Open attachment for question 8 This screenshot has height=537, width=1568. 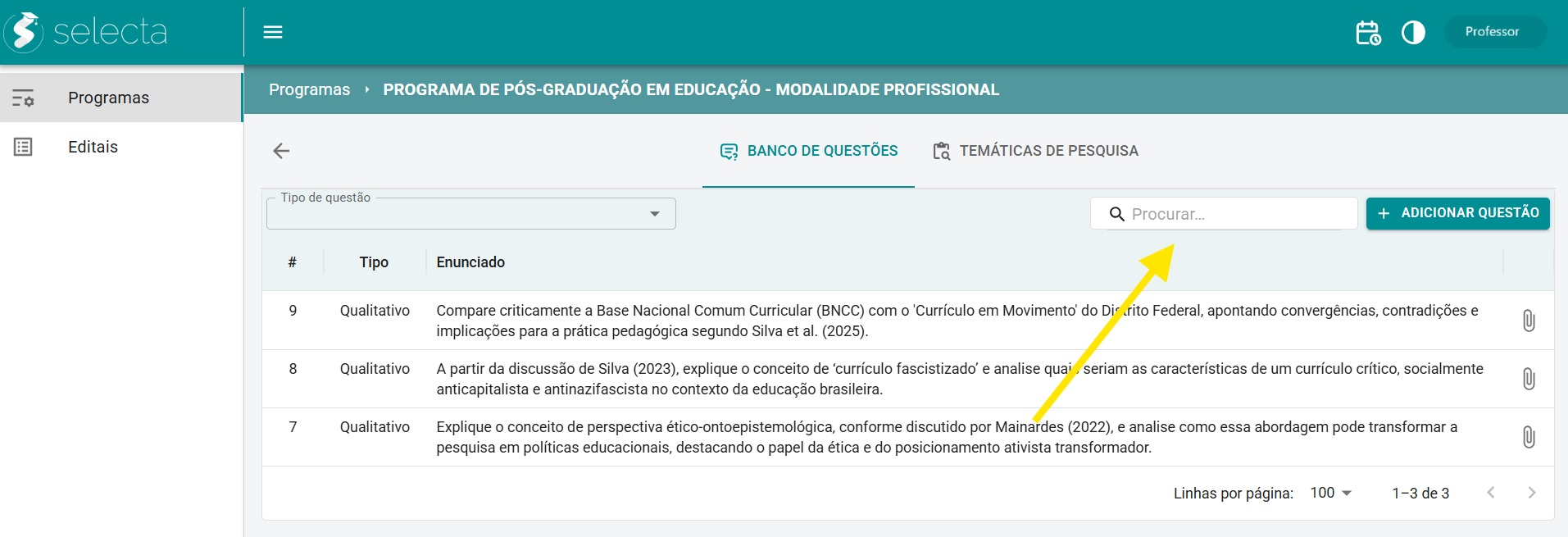click(1529, 379)
